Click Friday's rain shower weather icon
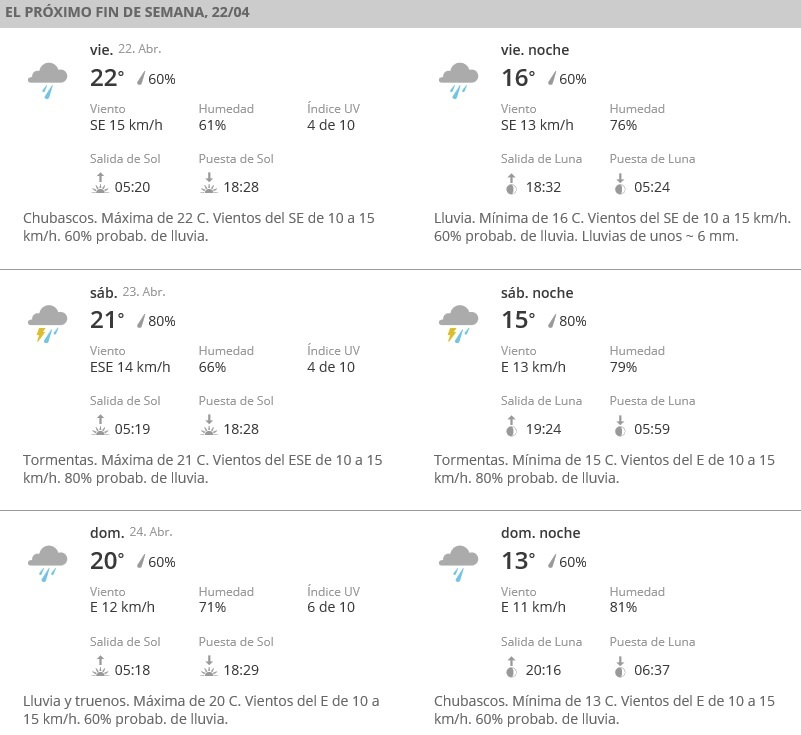 pos(47,79)
